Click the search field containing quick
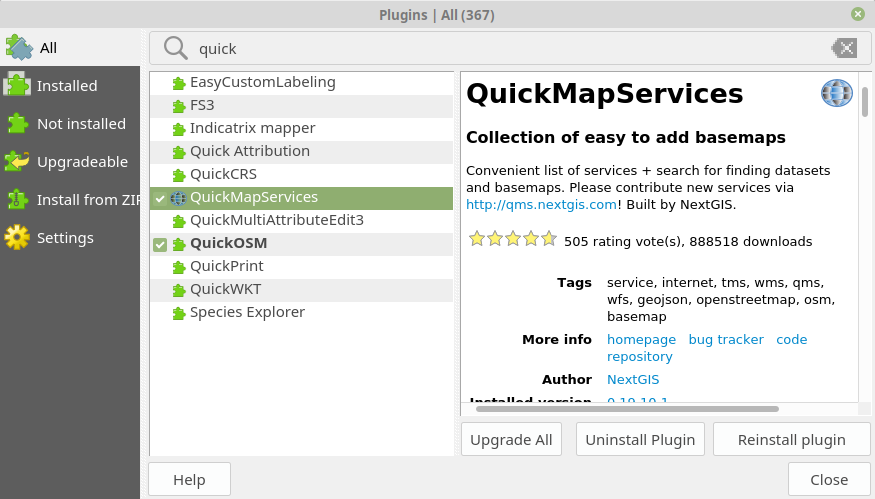Screen dimensions: 875x499 [510, 48]
